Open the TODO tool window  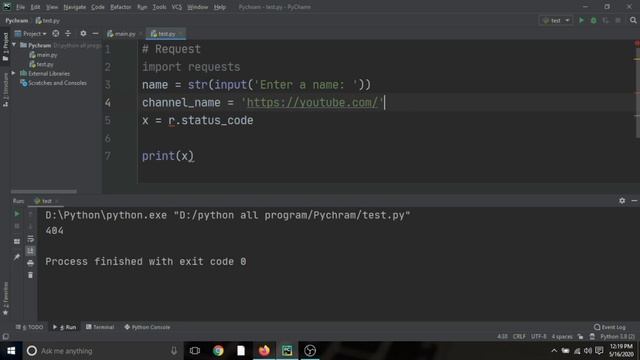click(29, 327)
